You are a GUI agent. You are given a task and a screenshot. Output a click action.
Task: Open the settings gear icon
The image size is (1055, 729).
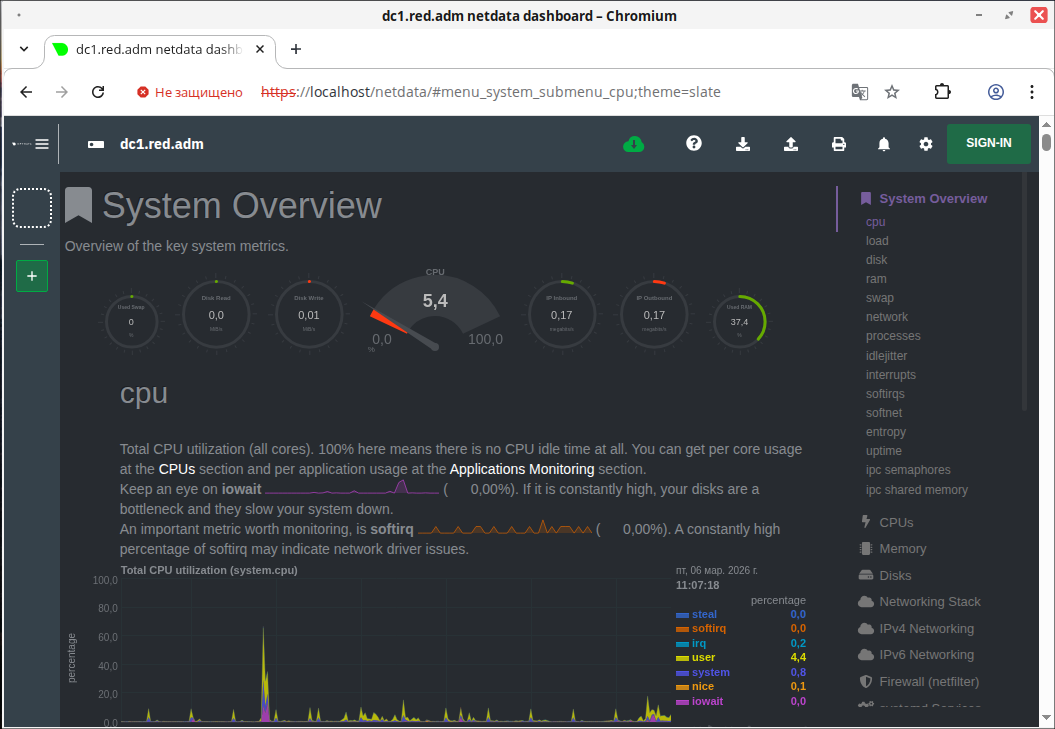(x=926, y=144)
